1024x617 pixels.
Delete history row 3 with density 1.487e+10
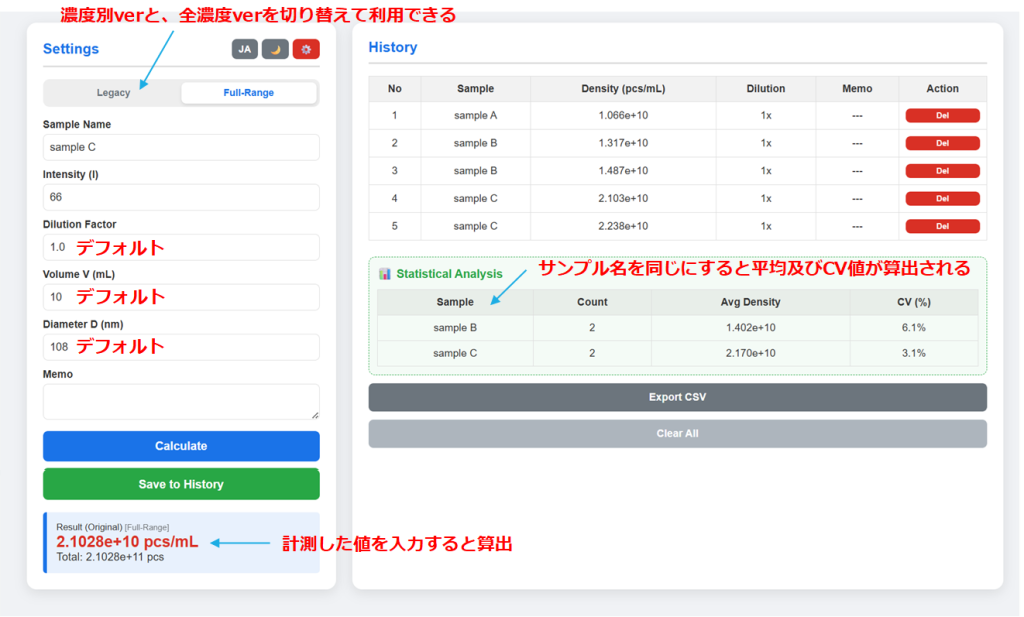[x=942, y=171]
